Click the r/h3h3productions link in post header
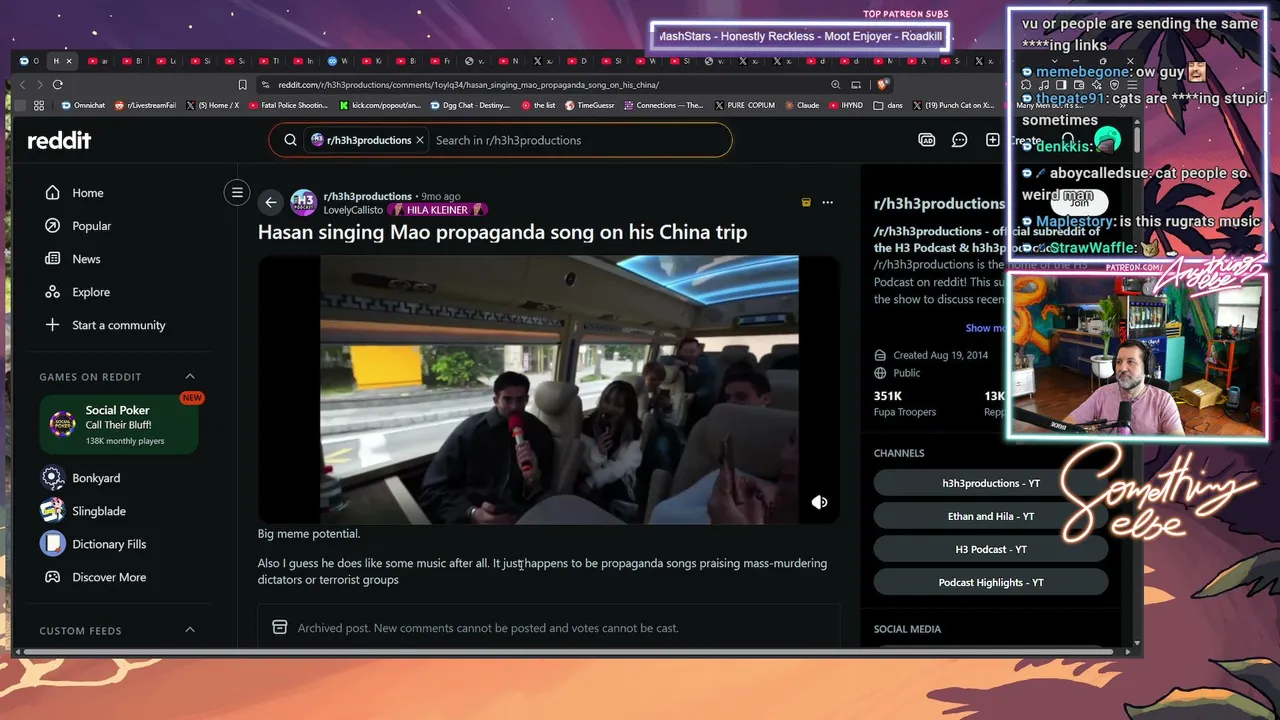 (x=367, y=196)
